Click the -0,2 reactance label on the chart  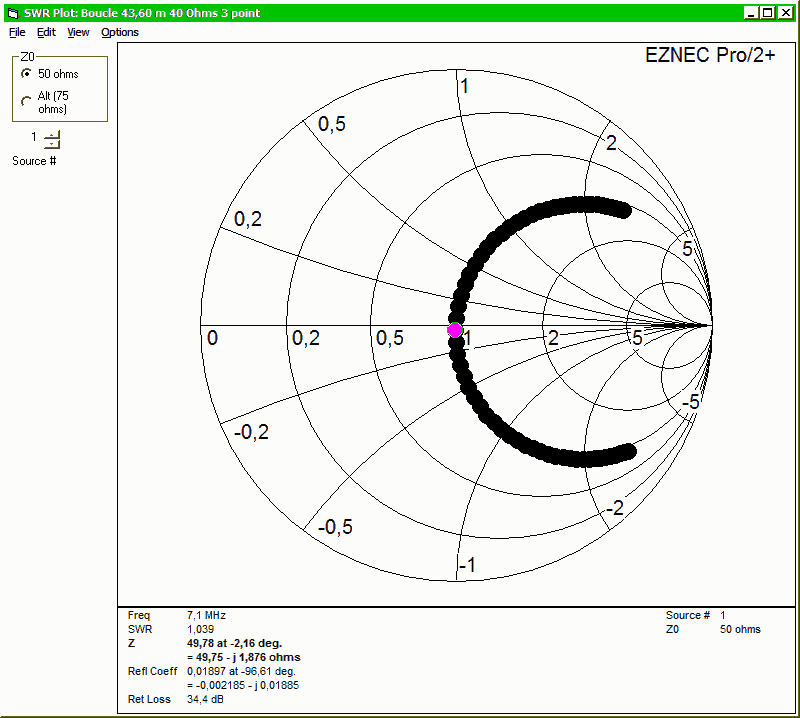[x=251, y=432]
